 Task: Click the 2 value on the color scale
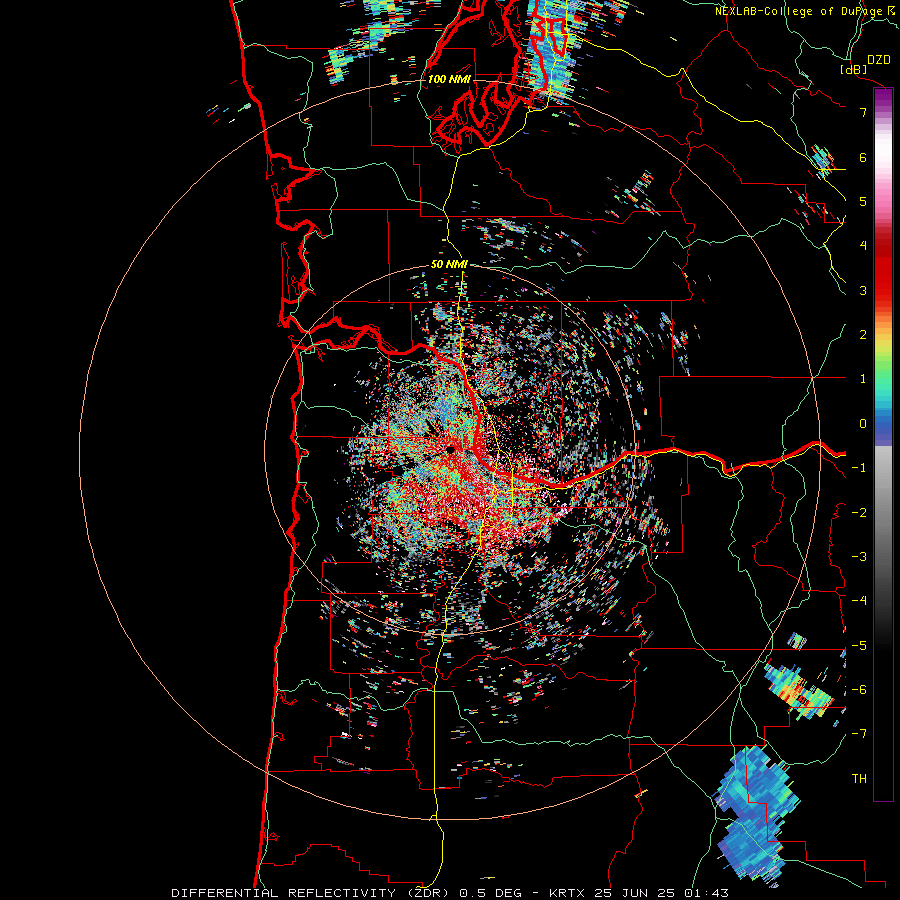tap(863, 335)
